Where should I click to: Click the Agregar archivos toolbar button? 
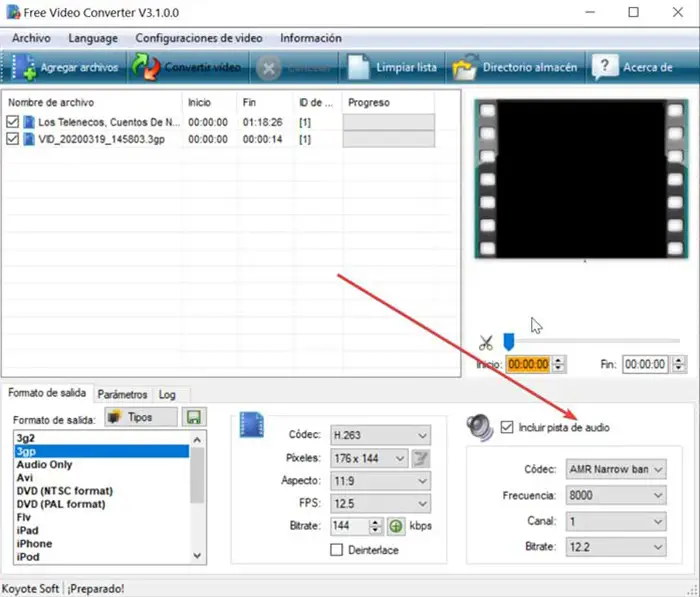65,67
